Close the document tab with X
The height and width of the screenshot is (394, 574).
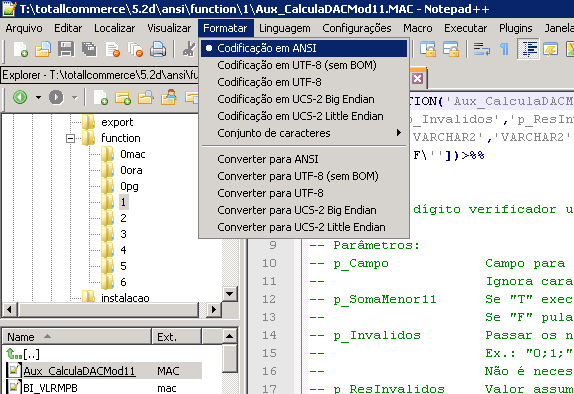pos(417,78)
